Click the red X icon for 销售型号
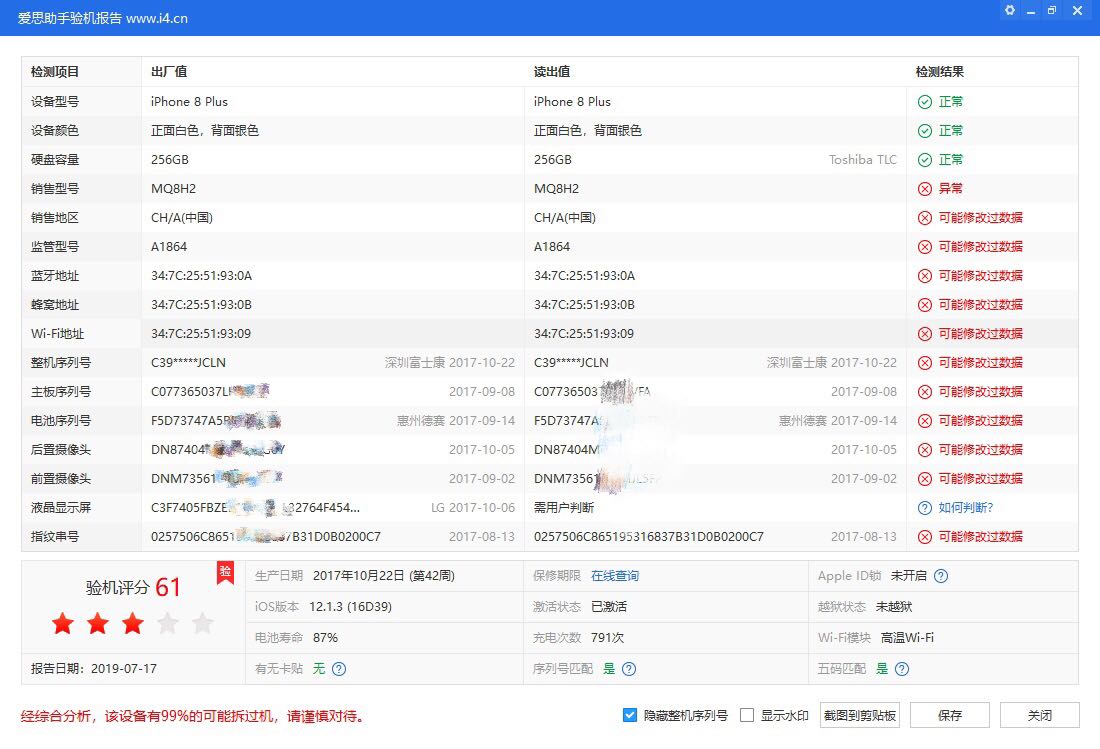This screenshot has height=749, width=1100. 925,189
